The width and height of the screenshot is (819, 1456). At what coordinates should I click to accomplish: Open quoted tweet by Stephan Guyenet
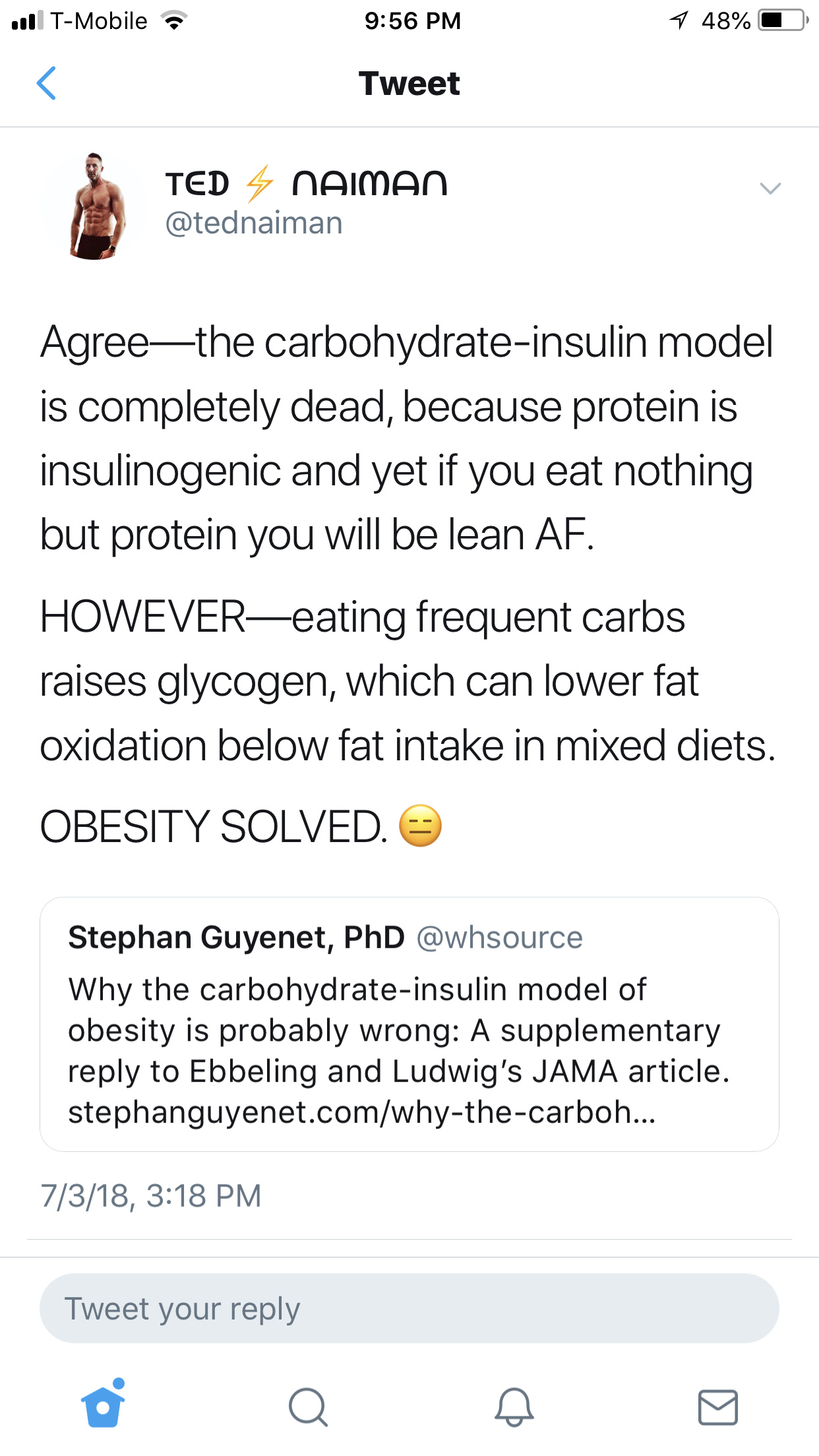(409, 1024)
